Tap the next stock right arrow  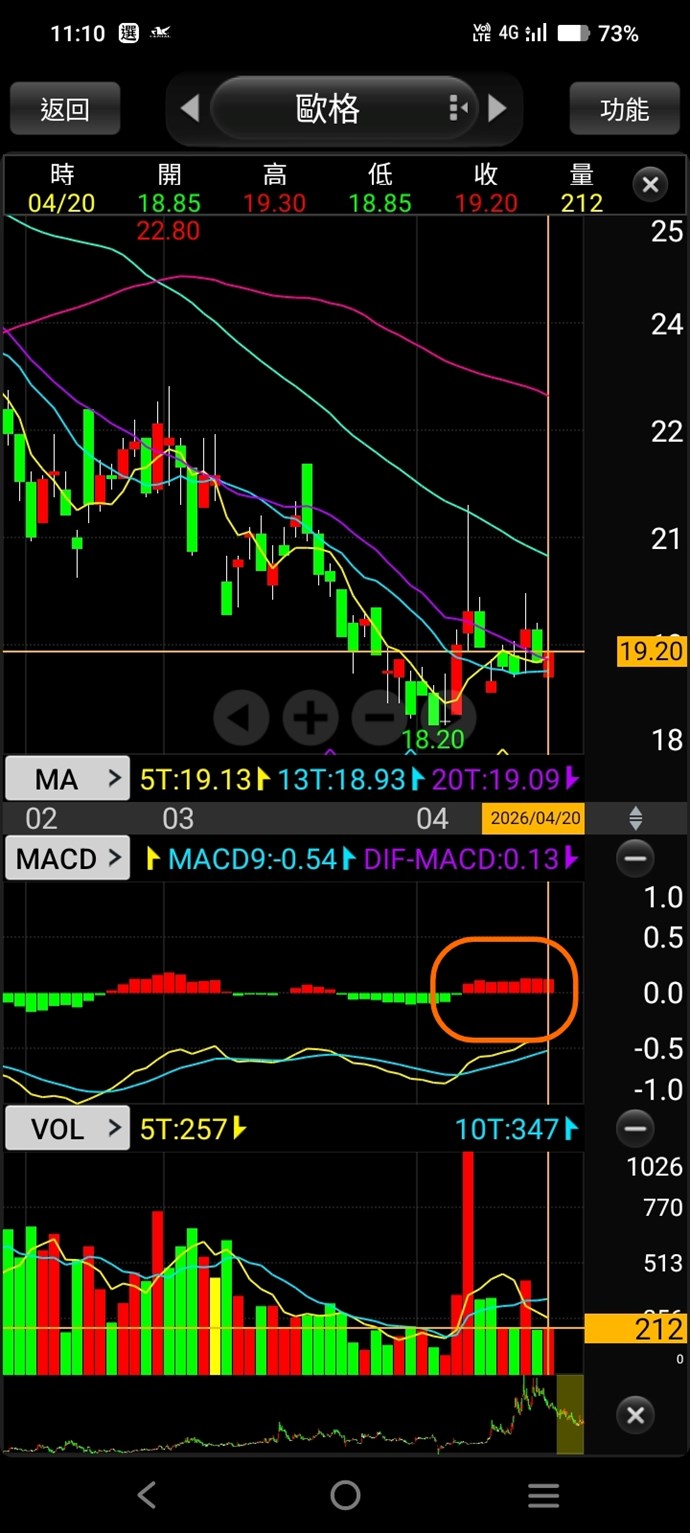click(497, 108)
